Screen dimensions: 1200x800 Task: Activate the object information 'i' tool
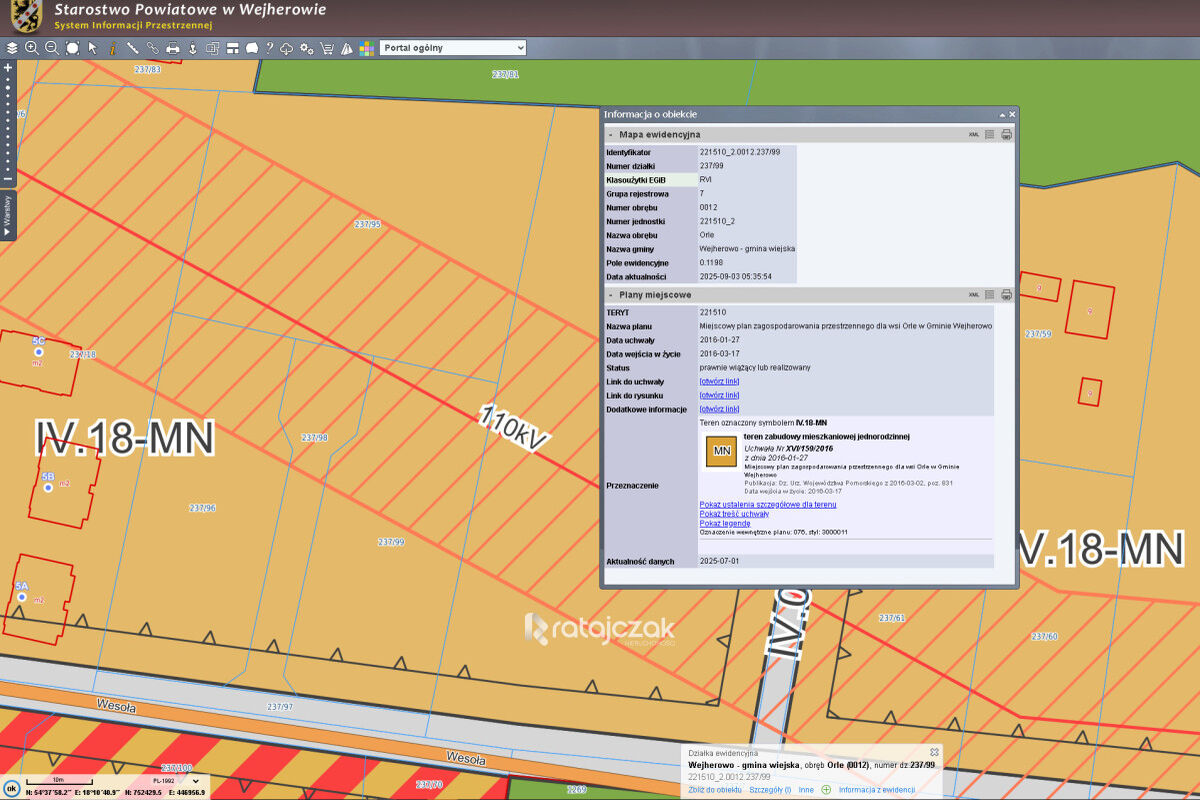[112, 48]
